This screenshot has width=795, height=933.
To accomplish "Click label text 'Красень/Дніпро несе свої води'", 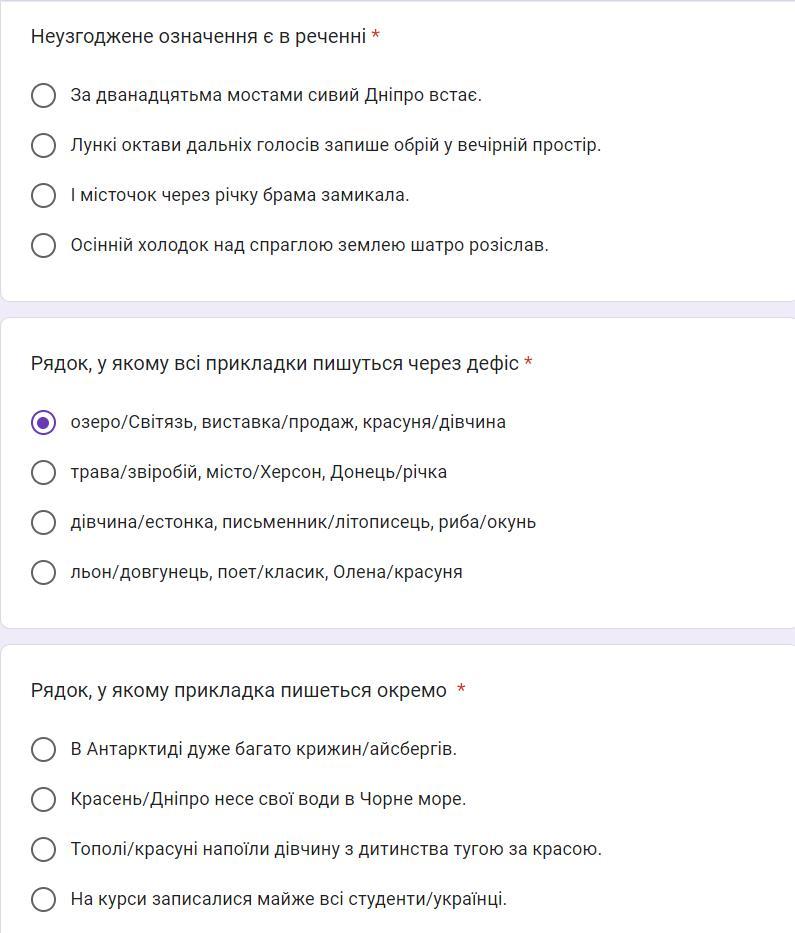I will 268,799.
